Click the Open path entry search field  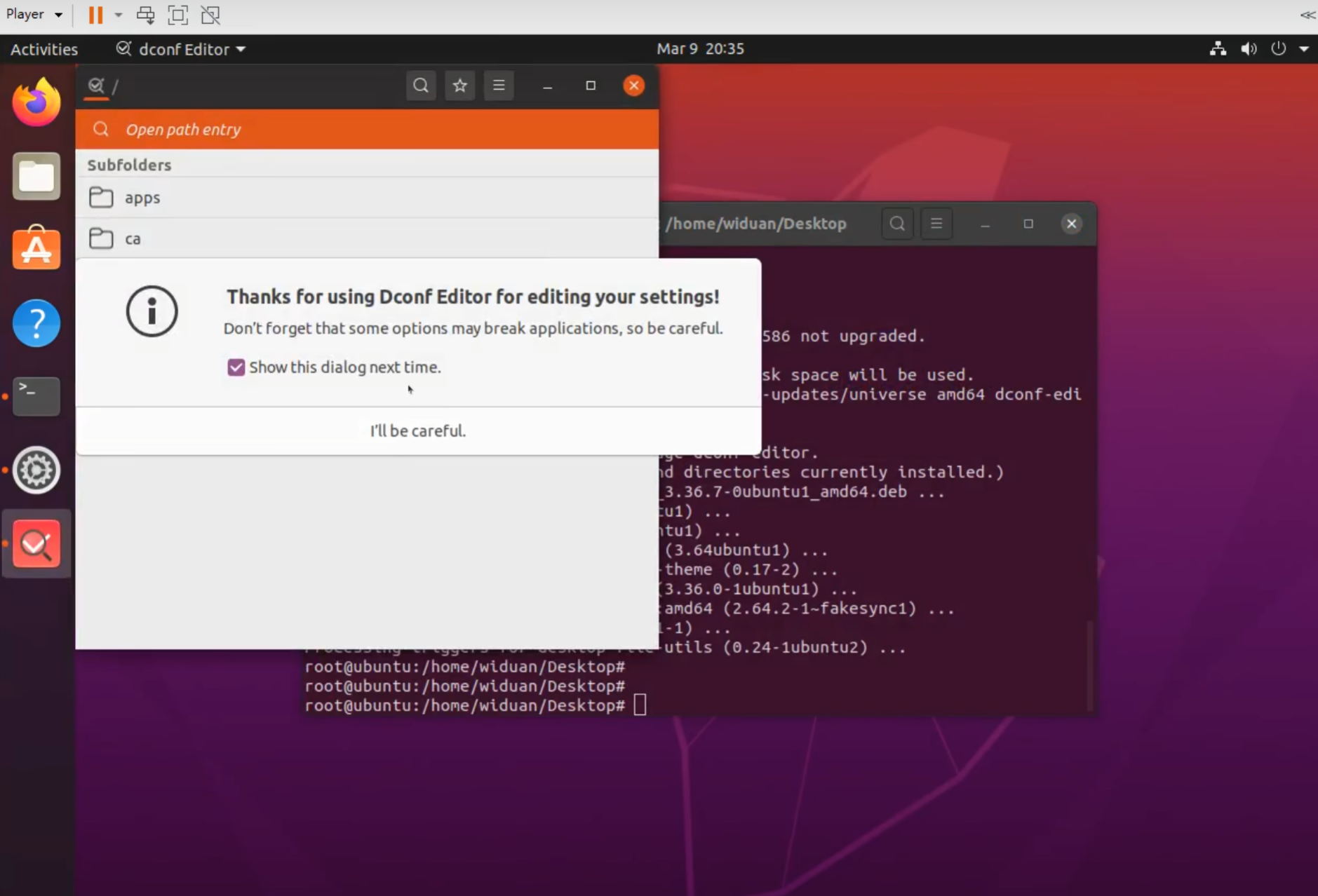pyautogui.click(x=367, y=130)
